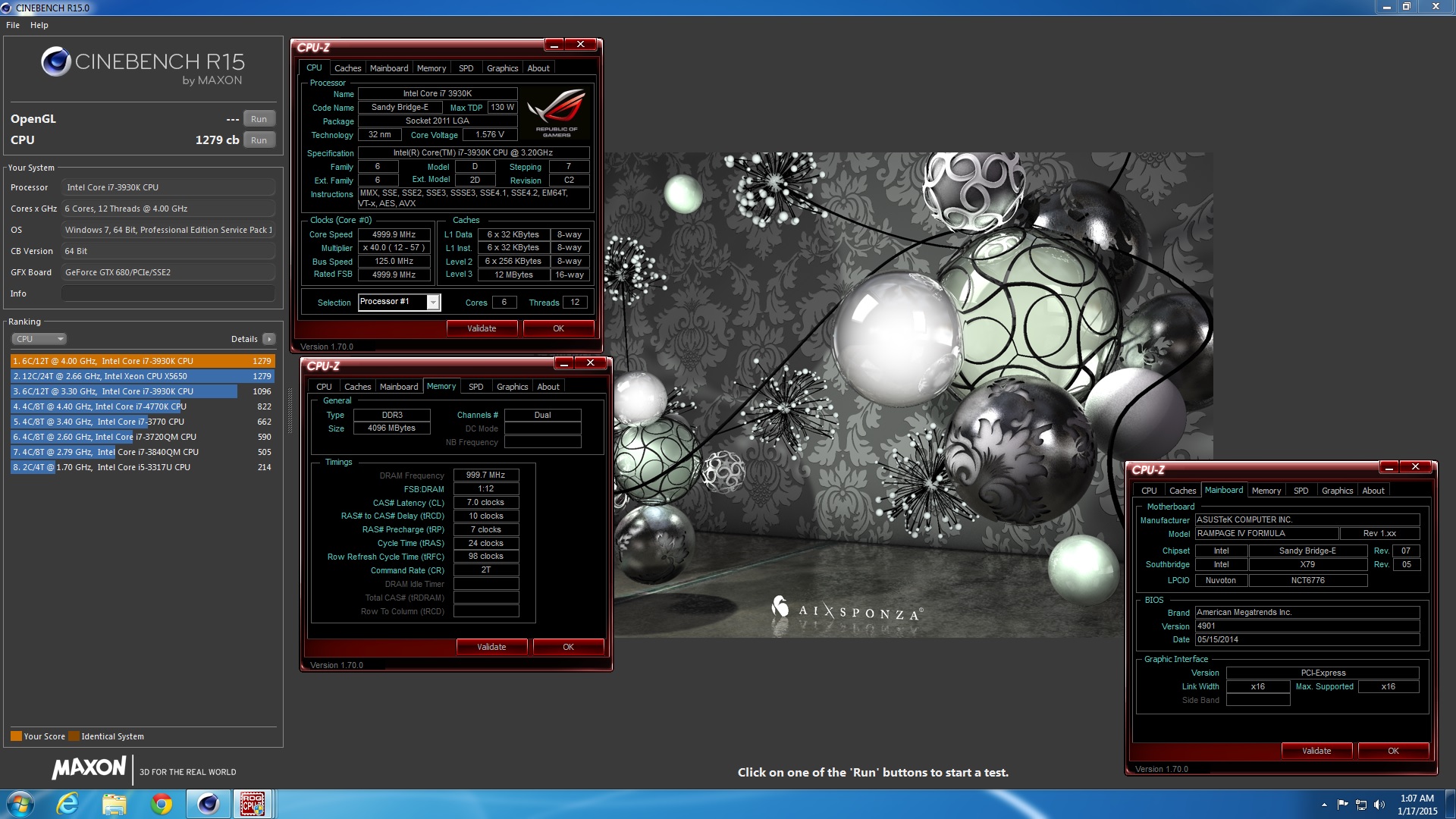Launch Google Chrome from the taskbar
Viewport: 1456px width, 819px height.
point(162,804)
